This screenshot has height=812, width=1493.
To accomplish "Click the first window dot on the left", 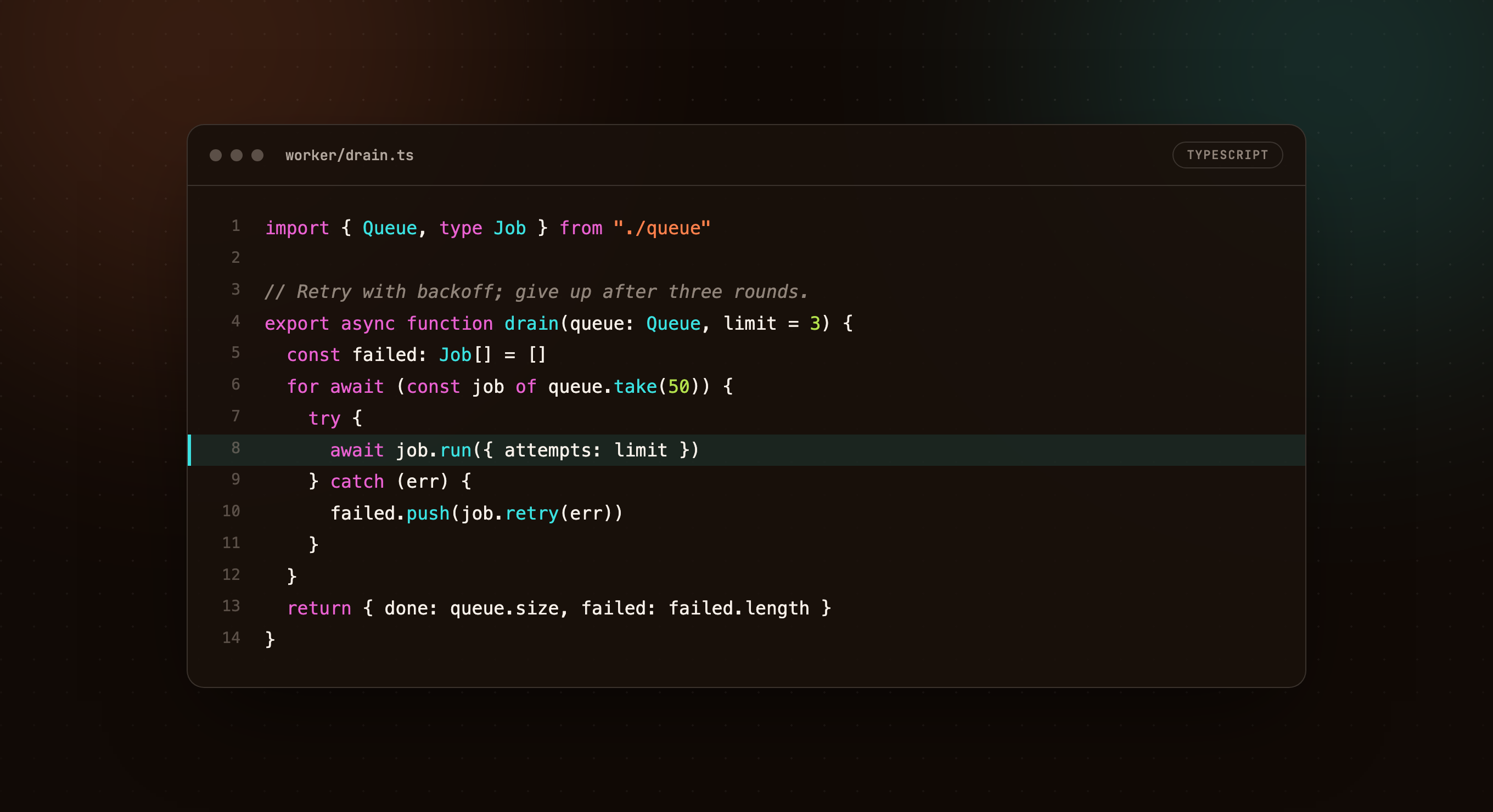I will [216, 155].
